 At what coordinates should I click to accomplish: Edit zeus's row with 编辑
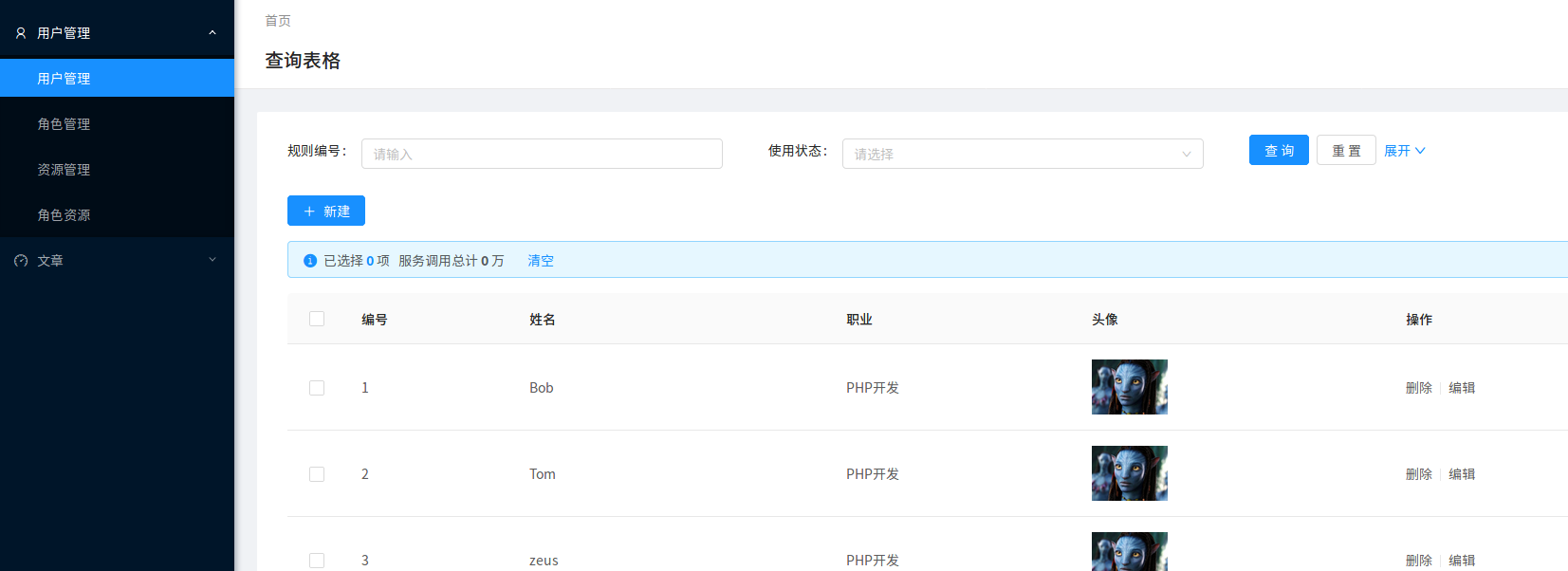pos(1462,561)
